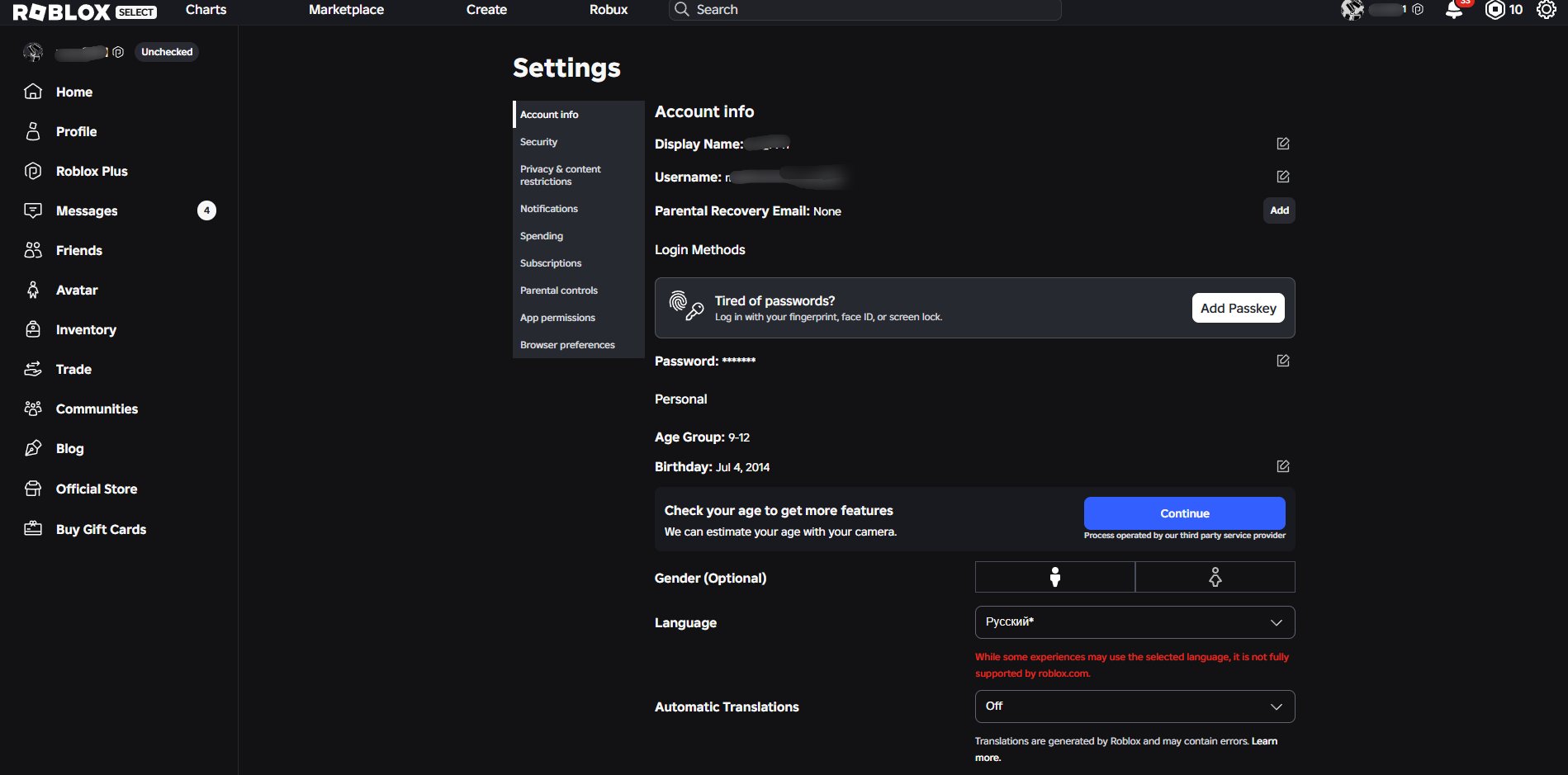Open the Messages link in sidebar
Viewport: 1568px width, 775px height.
tap(87, 210)
